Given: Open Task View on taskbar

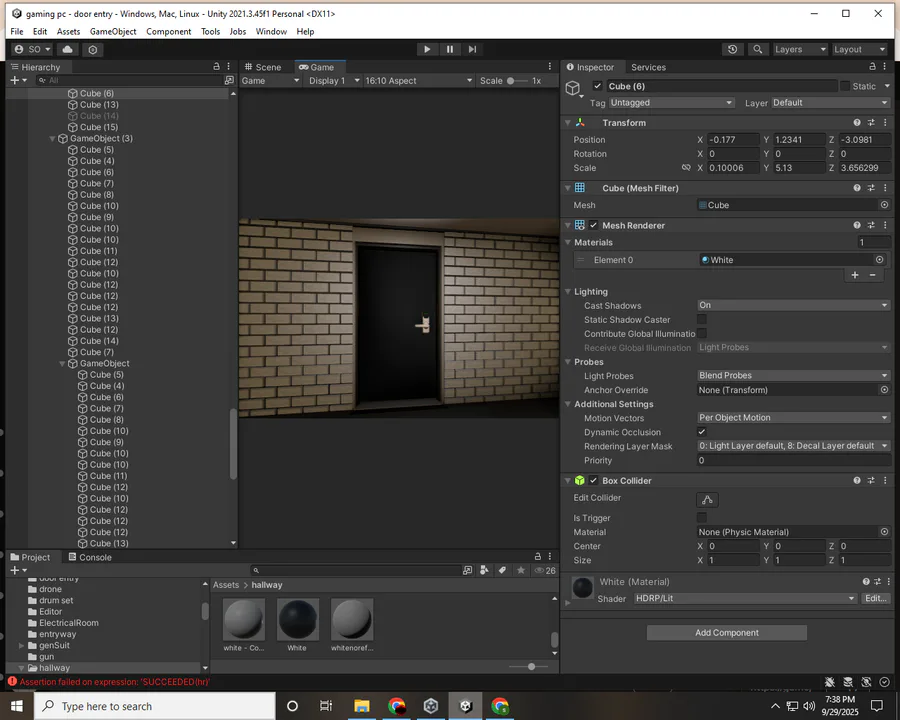Looking at the screenshot, I should (326, 706).
